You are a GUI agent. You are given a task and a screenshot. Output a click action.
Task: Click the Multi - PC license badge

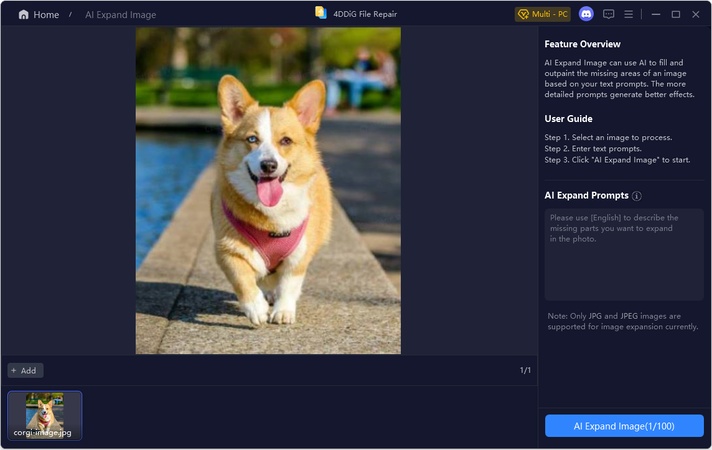[x=541, y=14]
